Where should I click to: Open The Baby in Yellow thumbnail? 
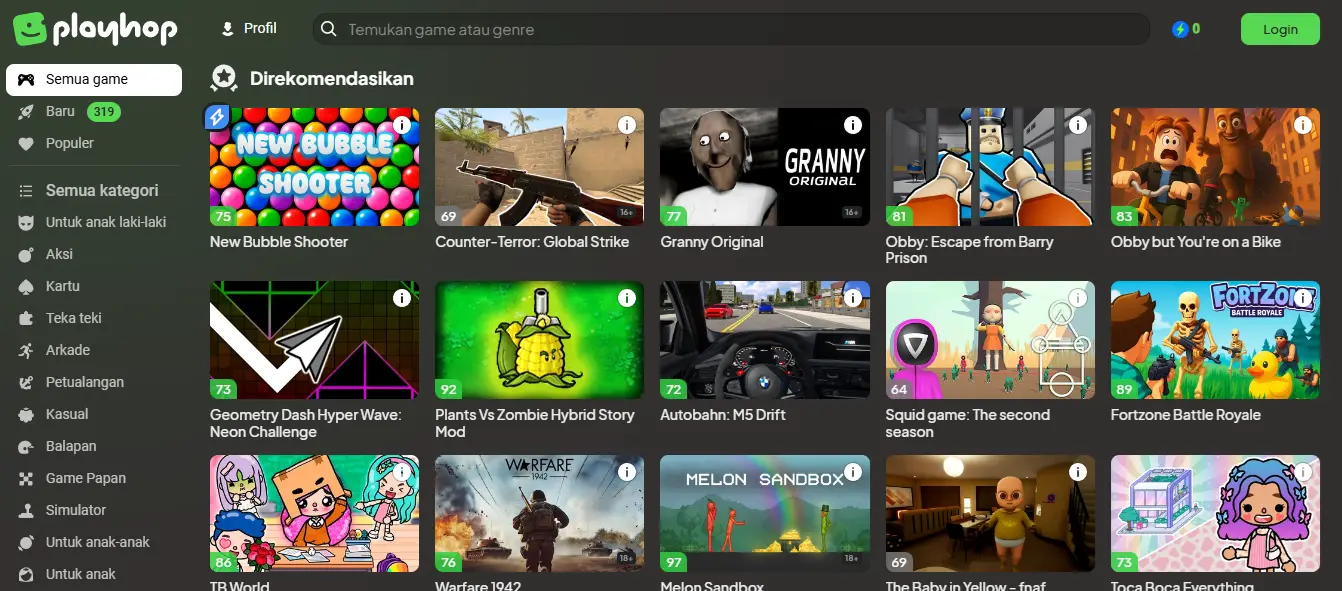[x=990, y=514]
